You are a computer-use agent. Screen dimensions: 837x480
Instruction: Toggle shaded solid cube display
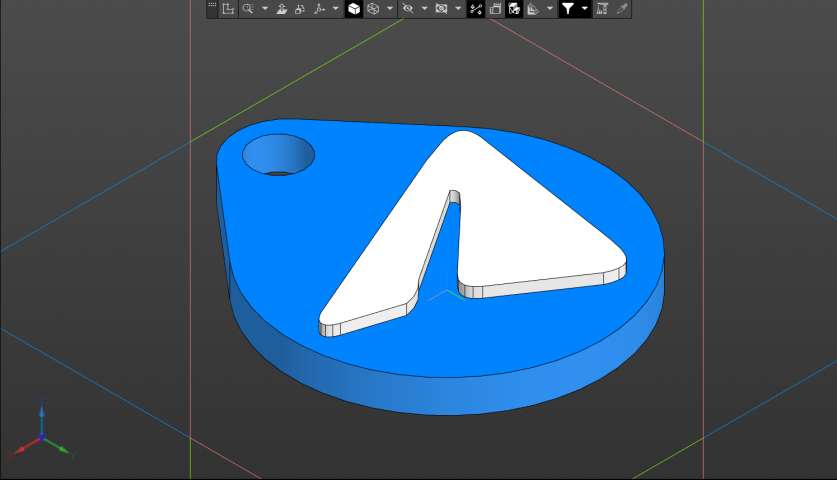point(353,9)
